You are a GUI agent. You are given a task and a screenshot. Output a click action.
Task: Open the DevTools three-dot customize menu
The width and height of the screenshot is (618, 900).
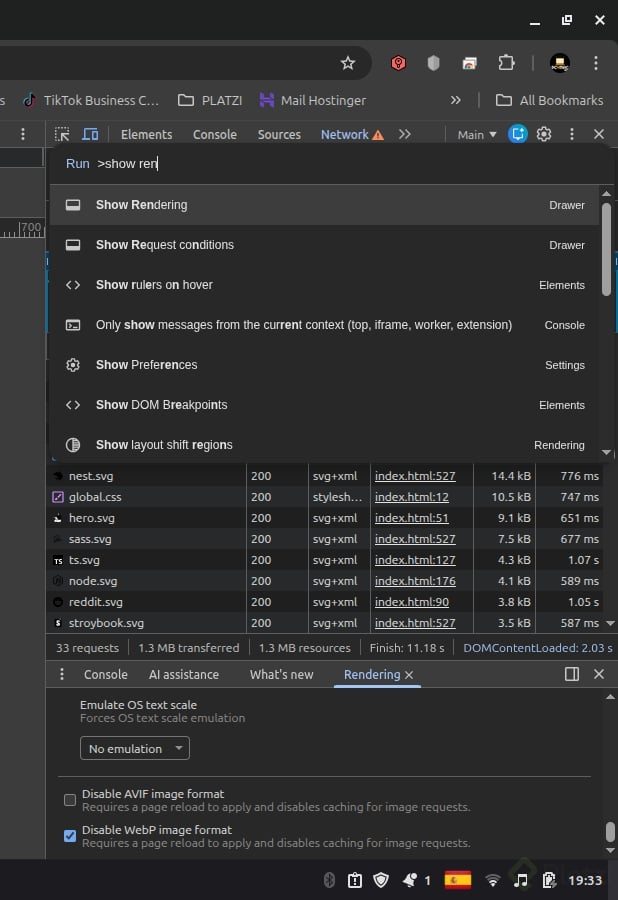(x=572, y=134)
